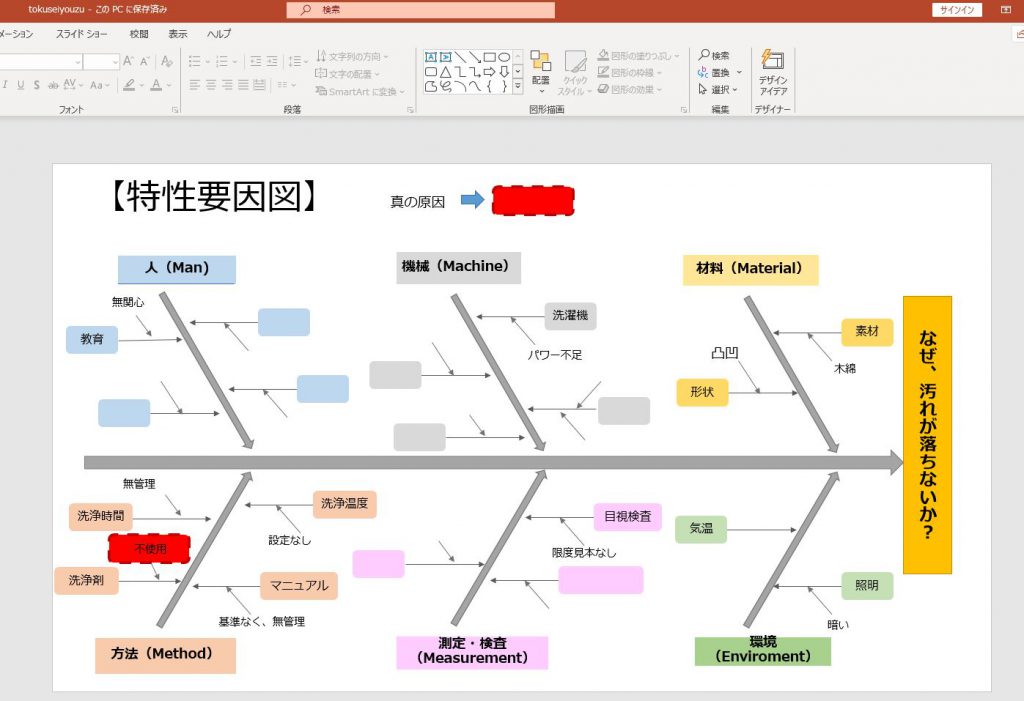1024x701 pixels.
Task: Click the 配置 arrange button
Action: 540,68
